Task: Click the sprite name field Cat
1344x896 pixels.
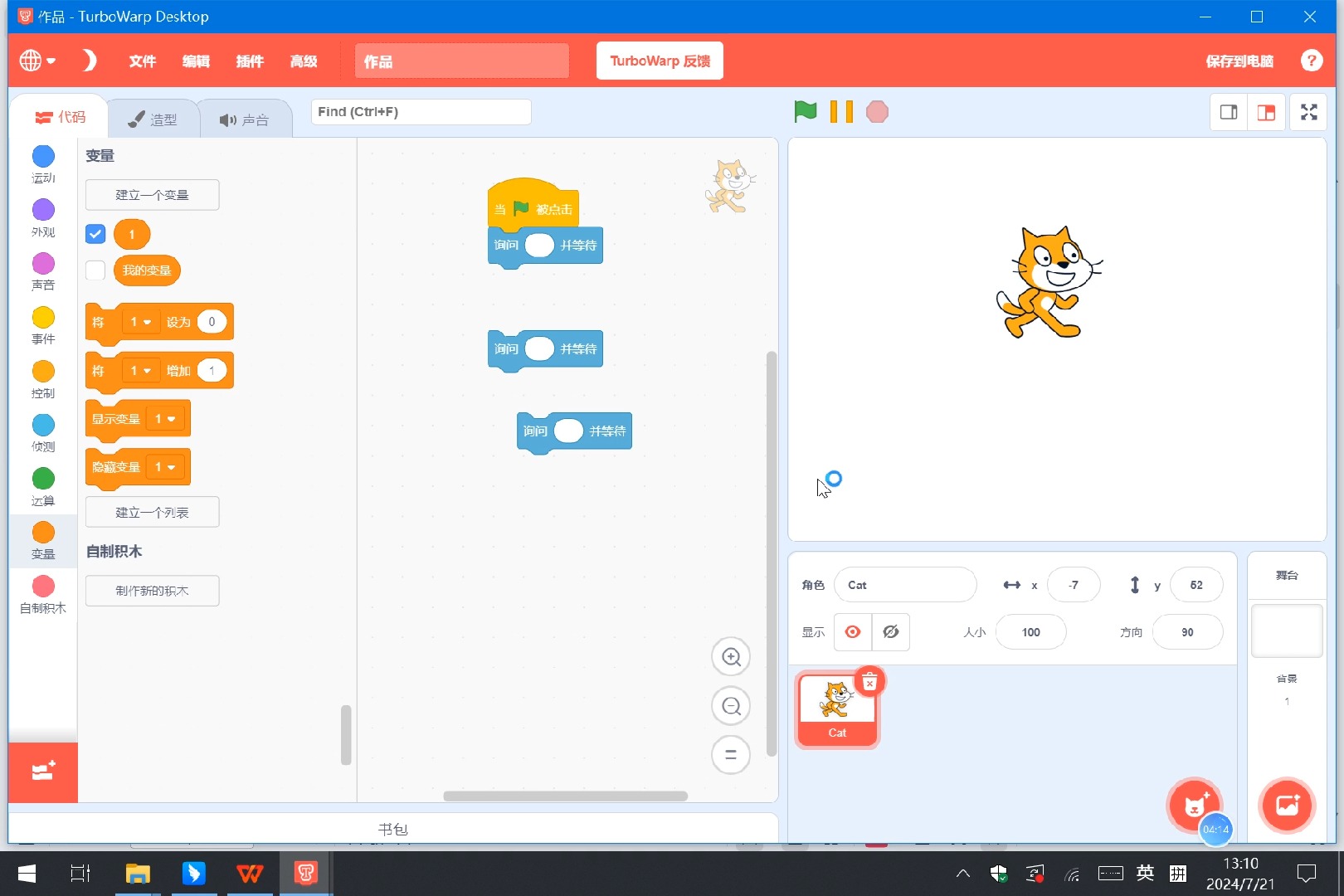Action: coord(905,585)
